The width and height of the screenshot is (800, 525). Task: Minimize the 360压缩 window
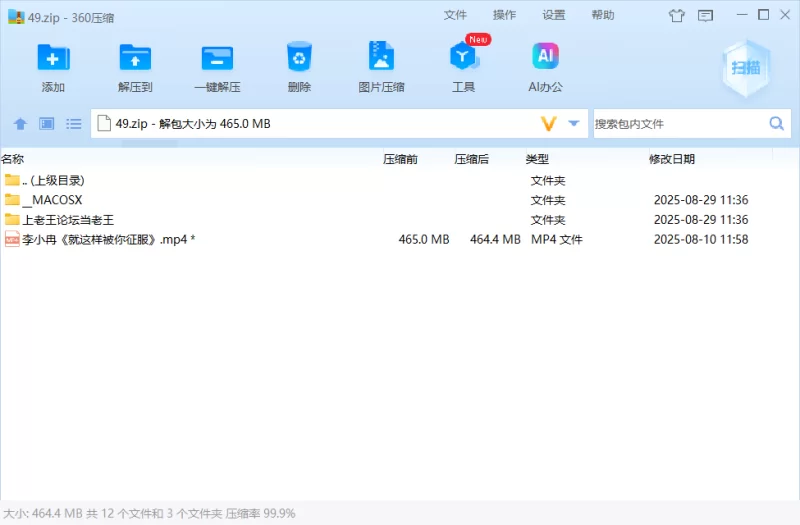coord(742,15)
